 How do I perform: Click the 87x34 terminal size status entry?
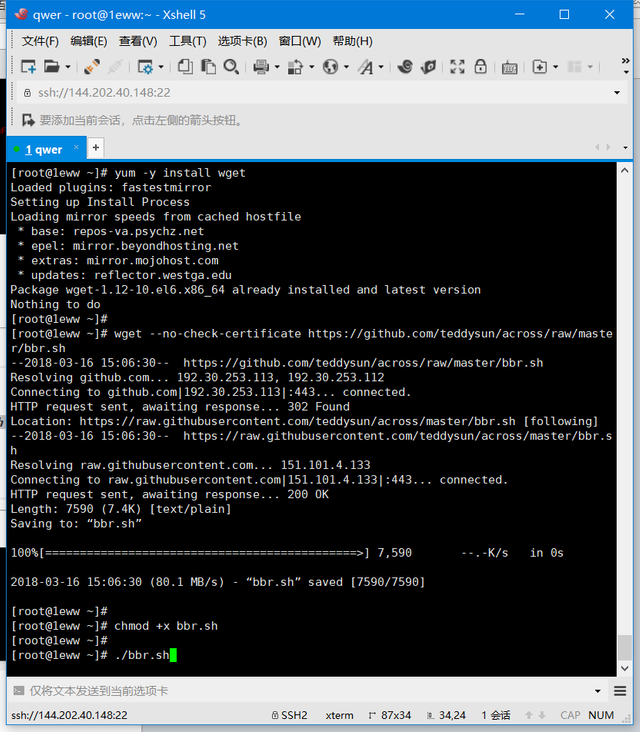(x=390, y=716)
